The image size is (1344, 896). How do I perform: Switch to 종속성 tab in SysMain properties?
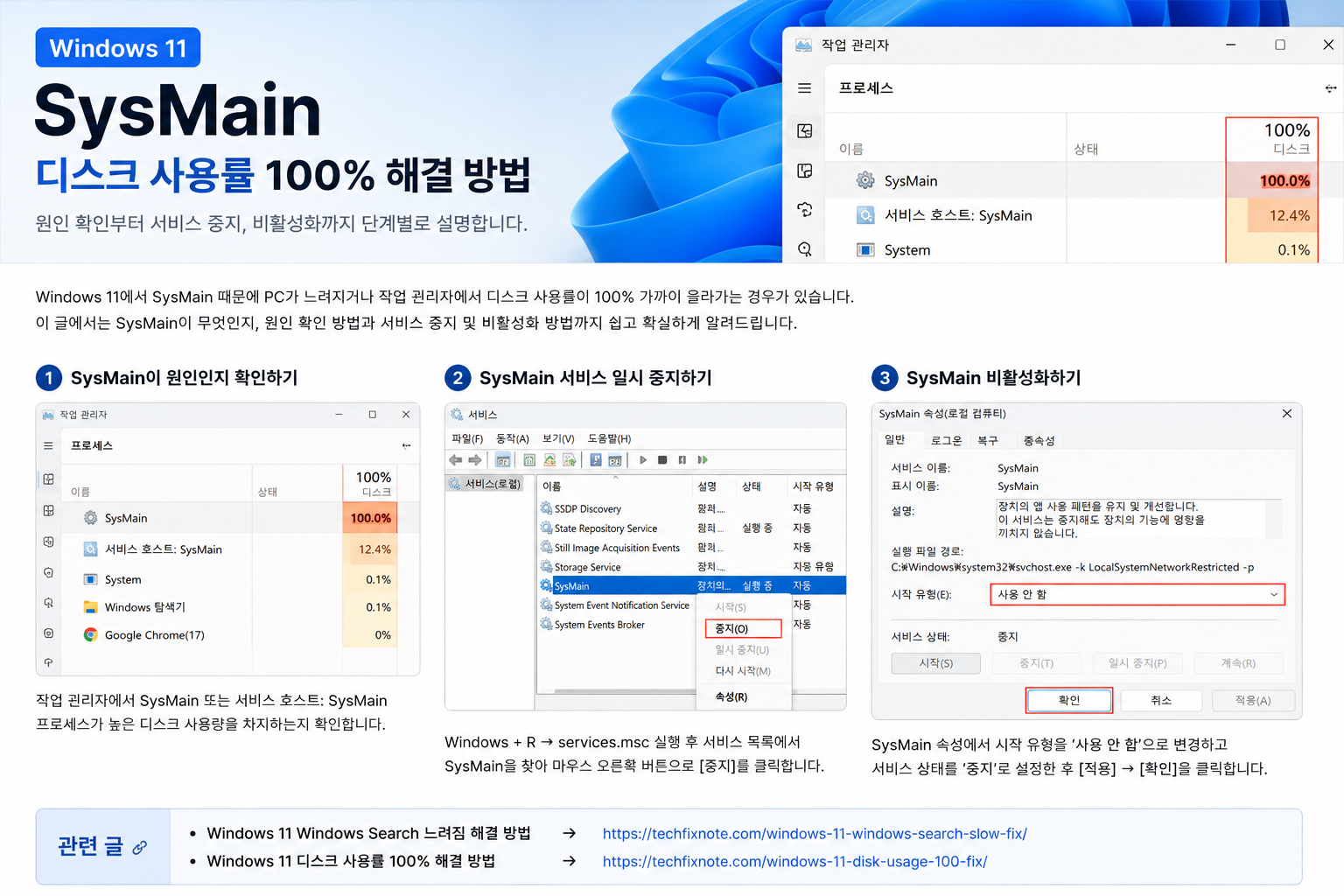click(x=1039, y=441)
